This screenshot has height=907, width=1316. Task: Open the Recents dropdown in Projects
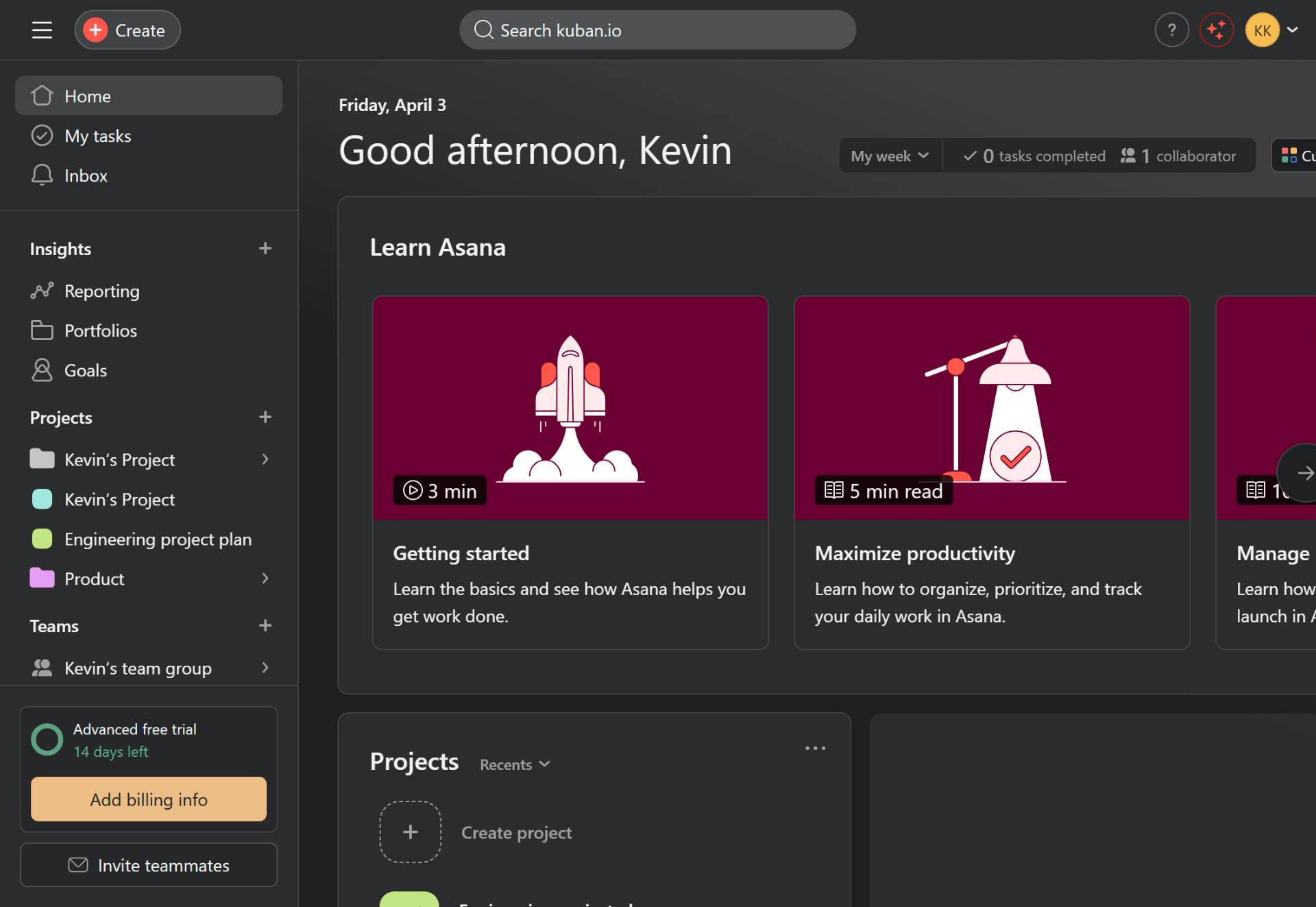click(x=515, y=764)
